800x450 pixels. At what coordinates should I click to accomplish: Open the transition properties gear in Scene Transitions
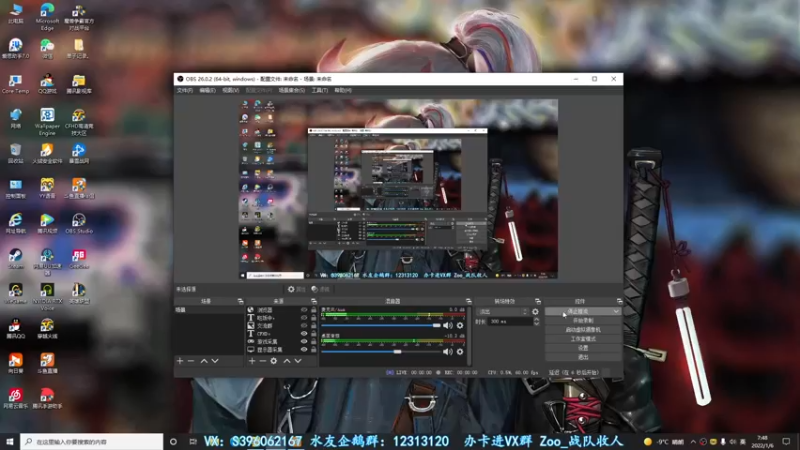click(535, 311)
